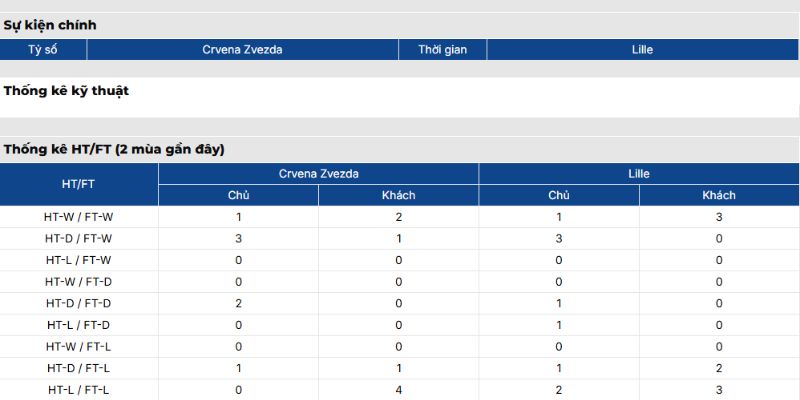
Task: Click Lille header in the events table
Action: pyautogui.click(x=643, y=50)
